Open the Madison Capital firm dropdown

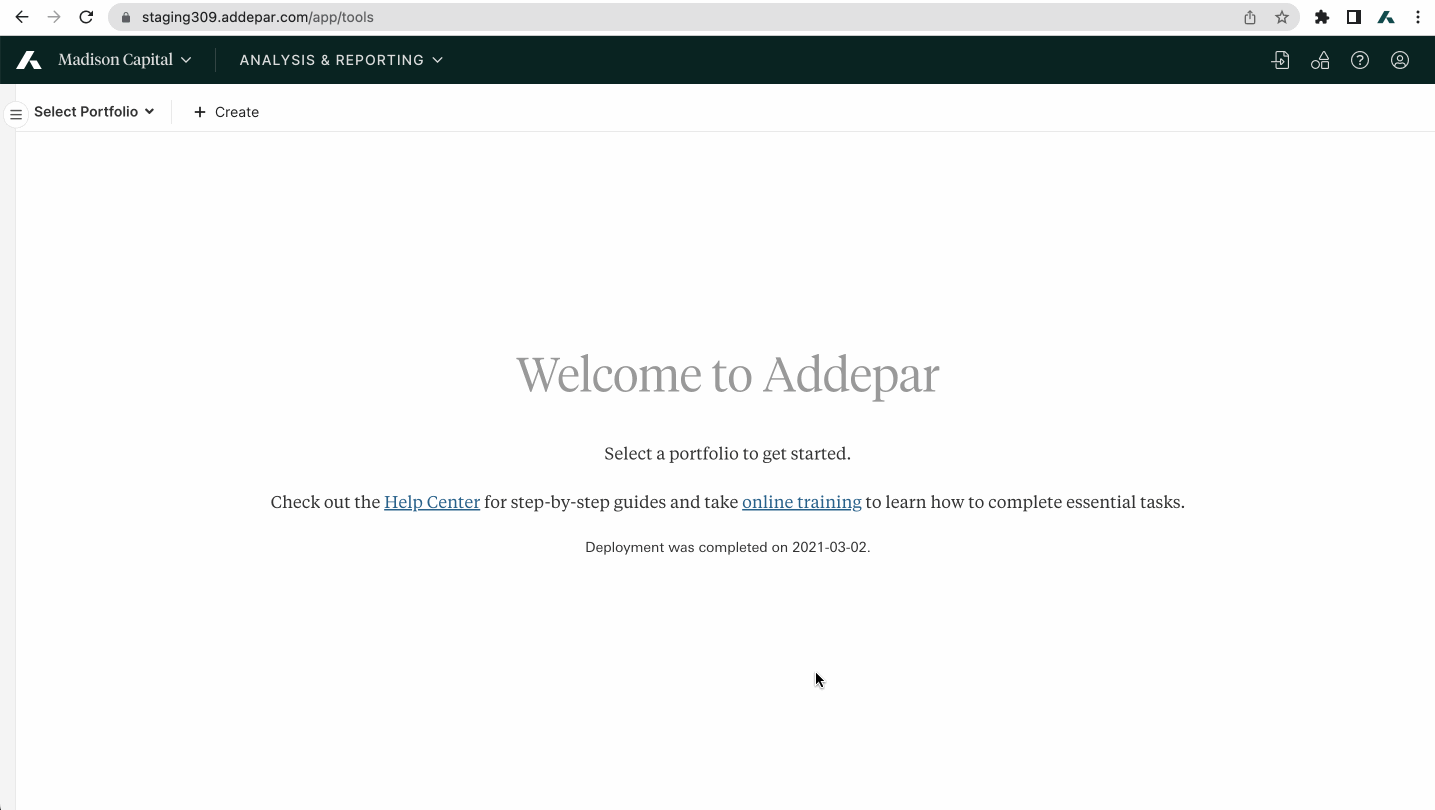point(124,60)
